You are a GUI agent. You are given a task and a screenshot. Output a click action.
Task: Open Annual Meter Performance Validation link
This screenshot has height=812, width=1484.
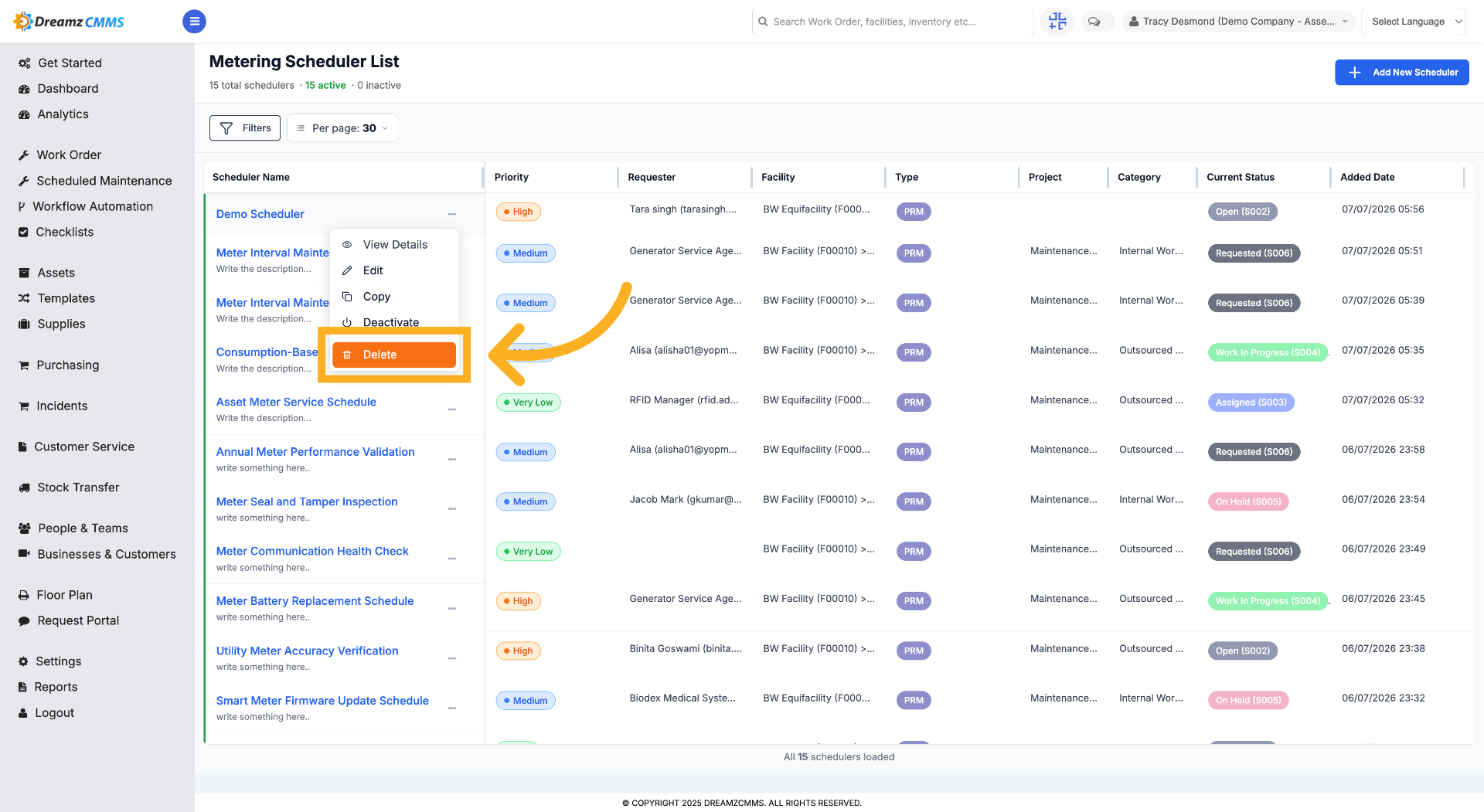(315, 452)
